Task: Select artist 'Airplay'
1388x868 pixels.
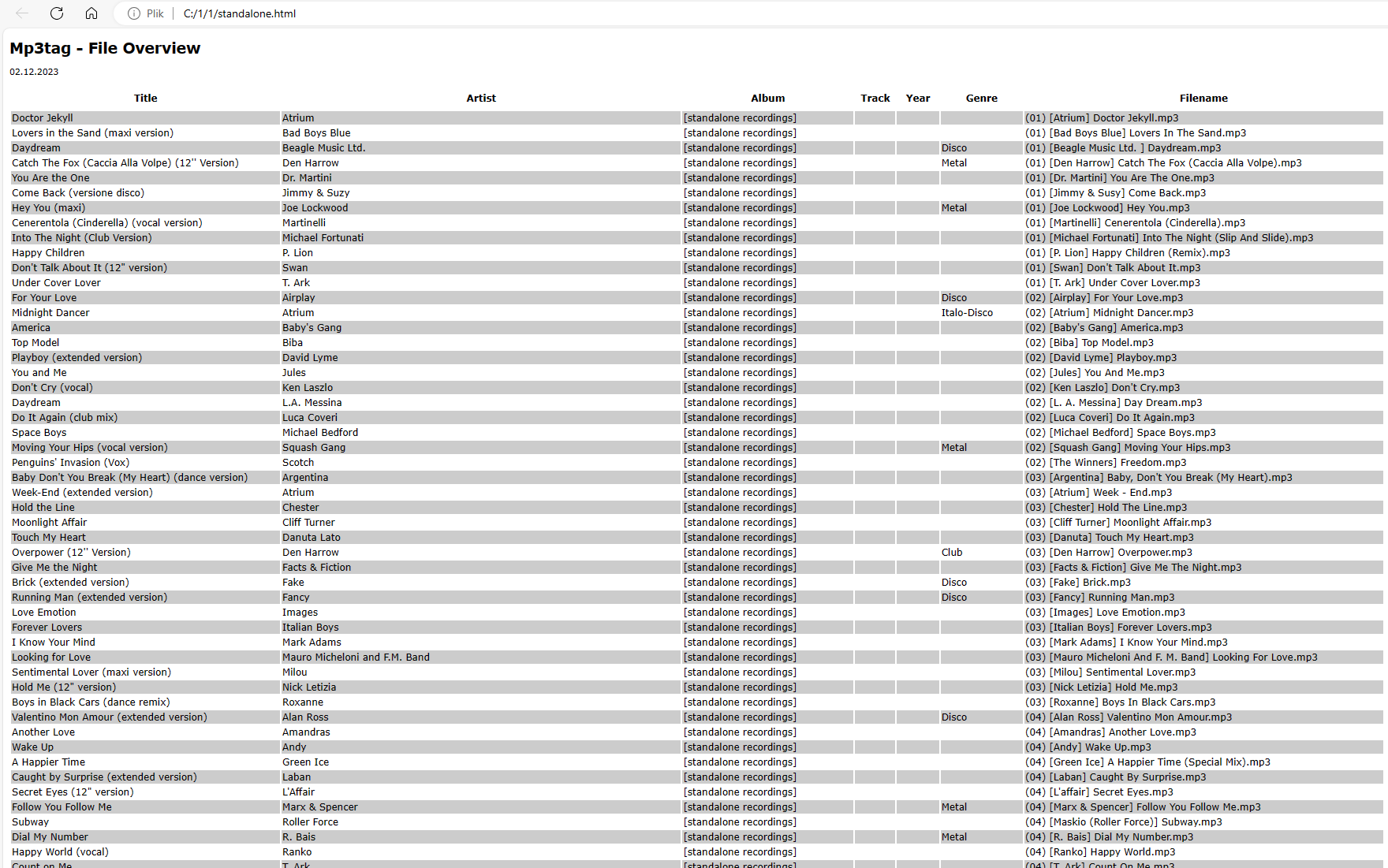Action: point(298,298)
